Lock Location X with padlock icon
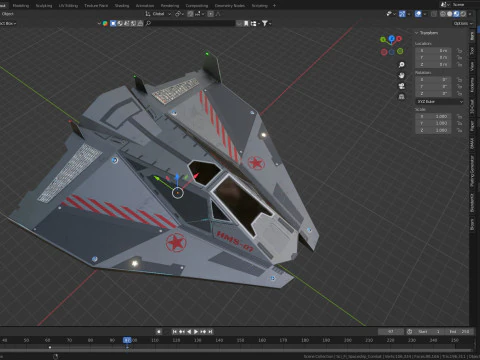 [460, 51]
